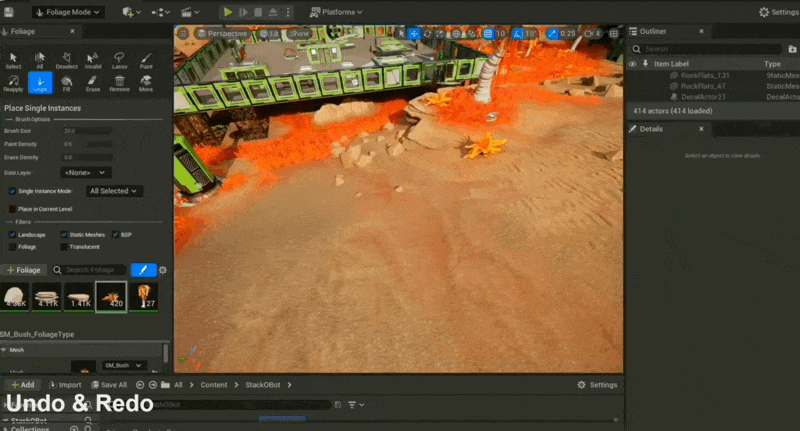This screenshot has height=431, width=800.
Task: Open the Platforms menu
Action: click(x=335, y=12)
